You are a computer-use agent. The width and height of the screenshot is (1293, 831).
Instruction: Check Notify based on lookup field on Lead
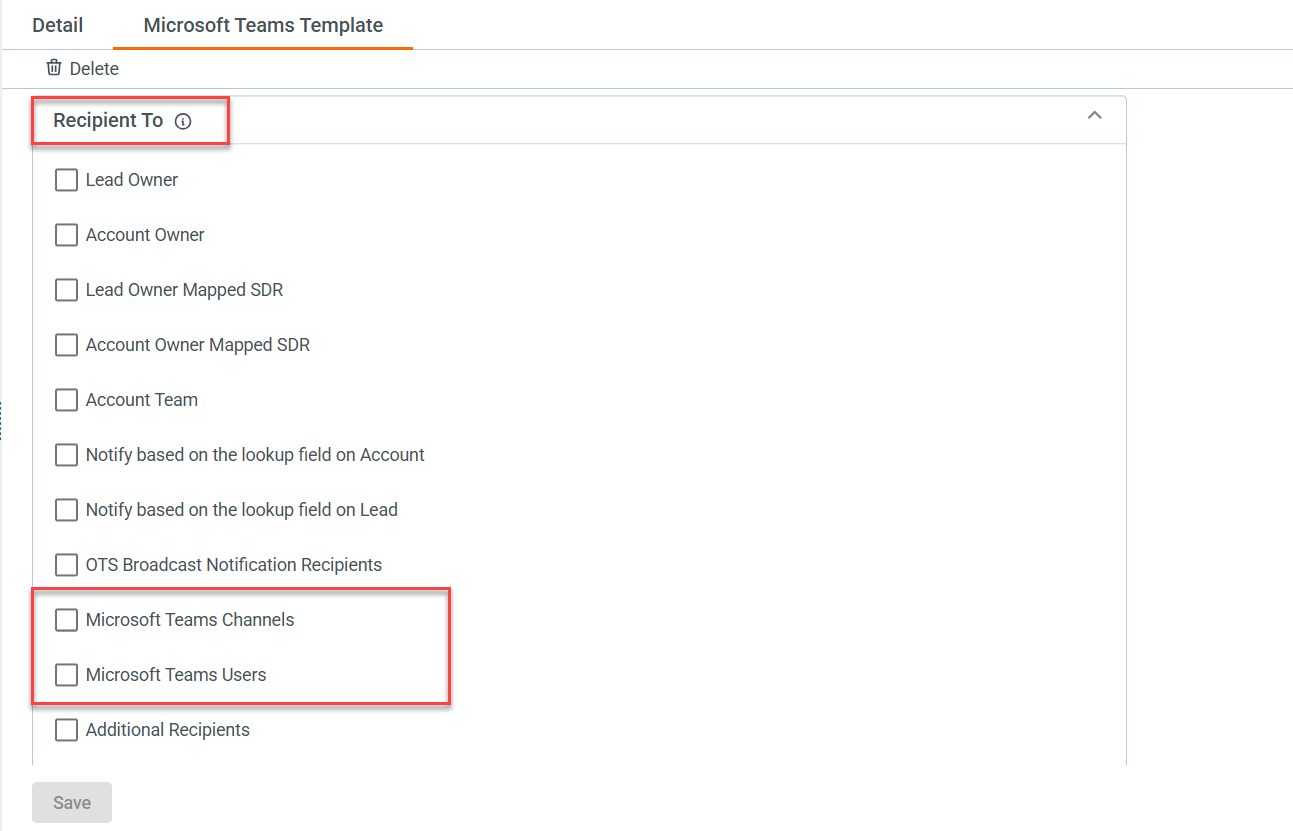[66, 510]
